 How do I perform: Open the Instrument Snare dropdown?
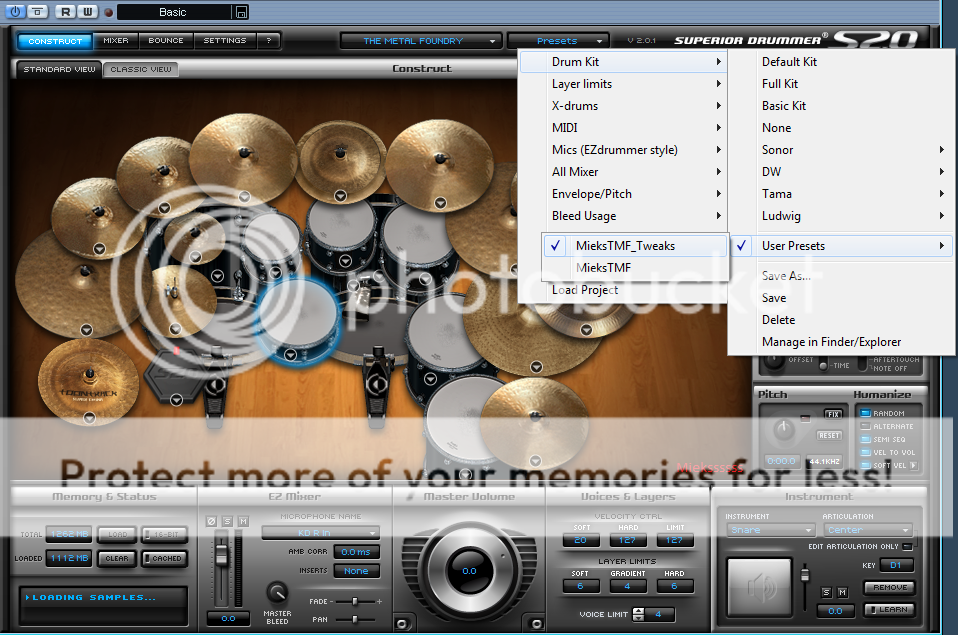coord(770,530)
